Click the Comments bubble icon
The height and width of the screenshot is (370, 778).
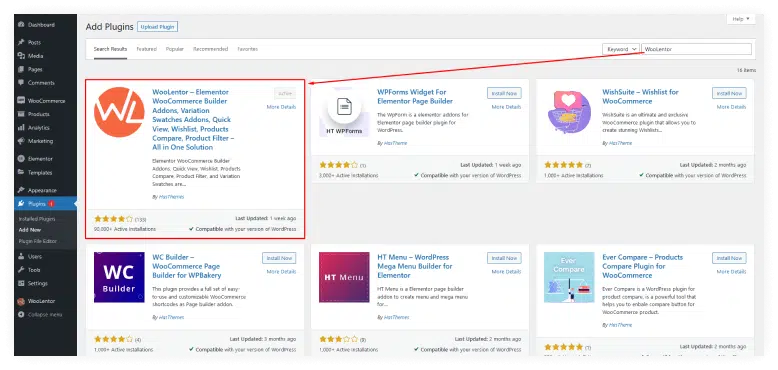(x=21, y=83)
